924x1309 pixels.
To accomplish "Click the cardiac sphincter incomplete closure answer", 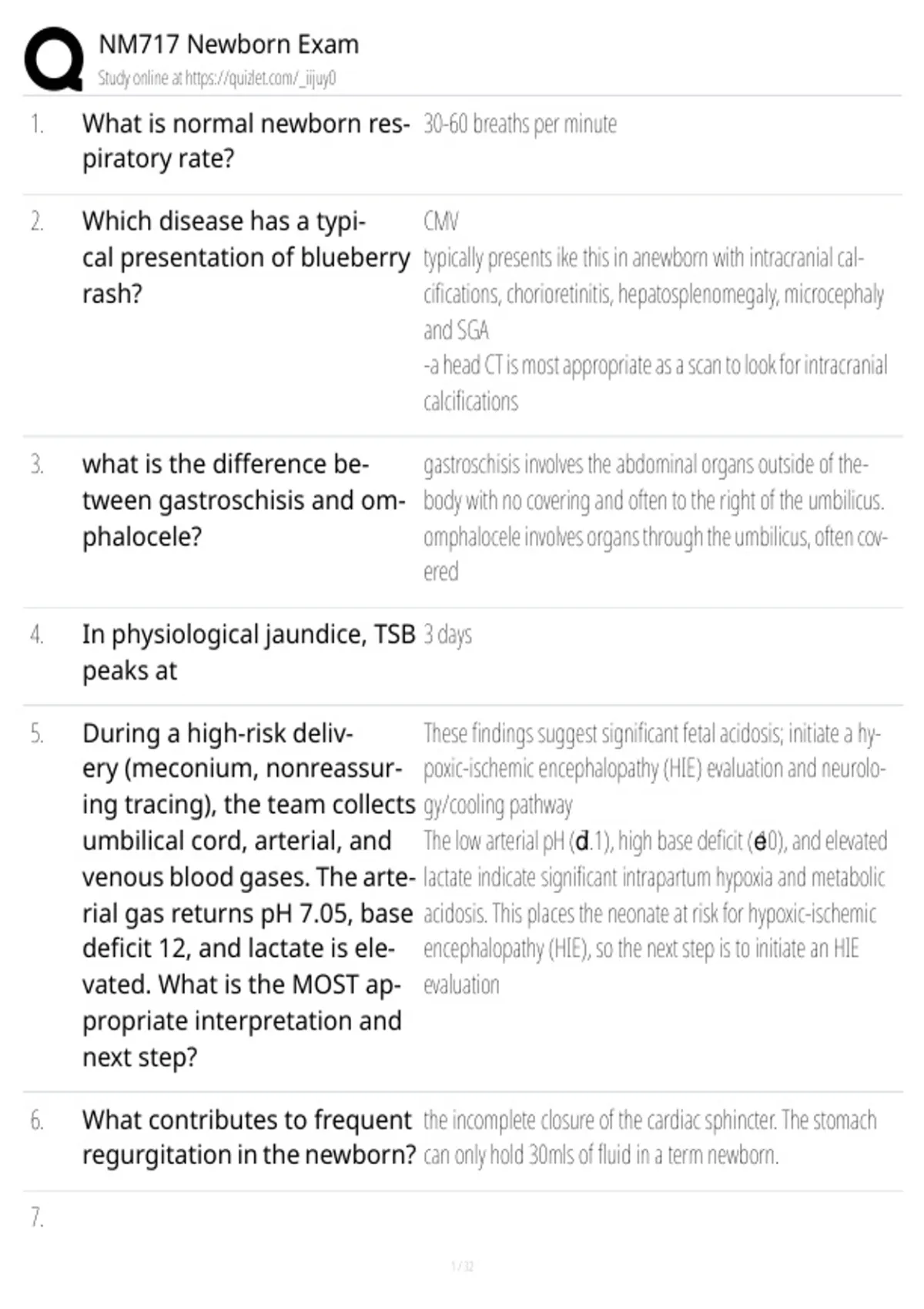I will click(650, 1137).
